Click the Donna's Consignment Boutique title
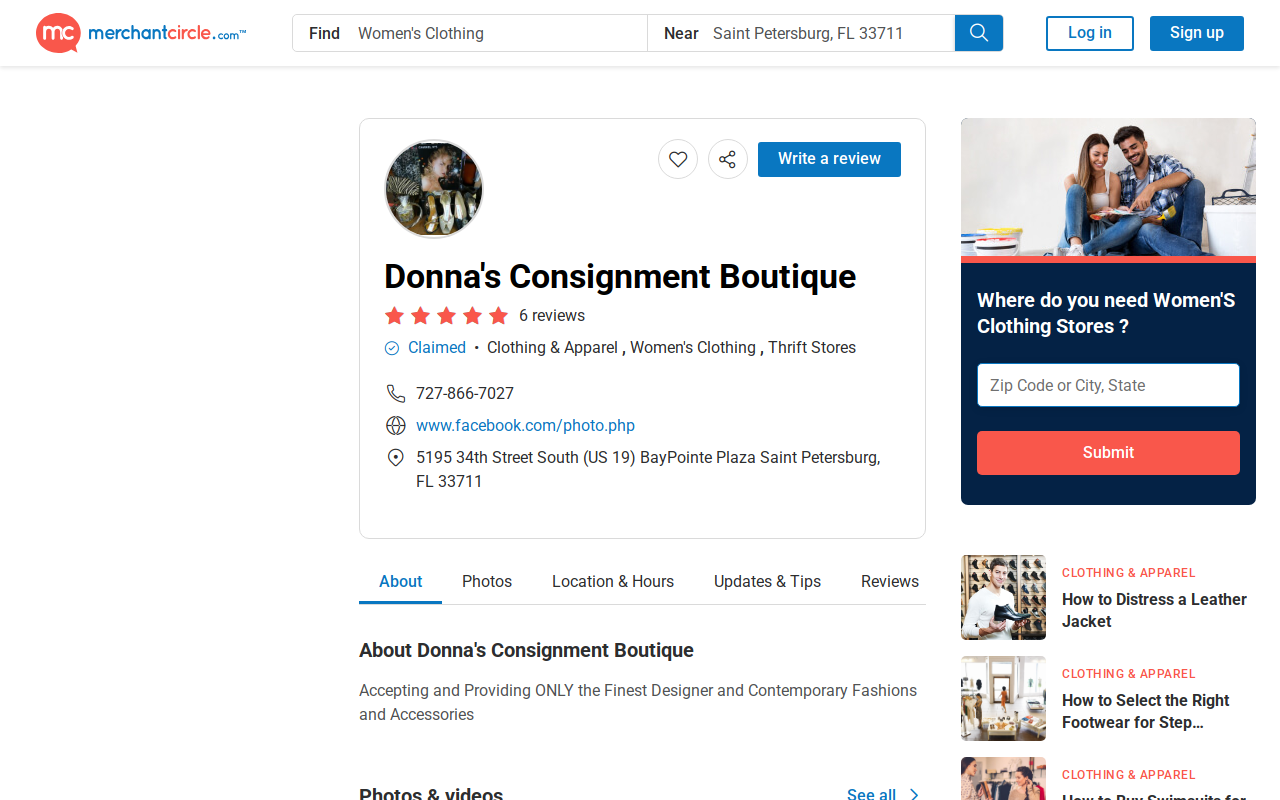The height and width of the screenshot is (800, 1280). (x=620, y=276)
